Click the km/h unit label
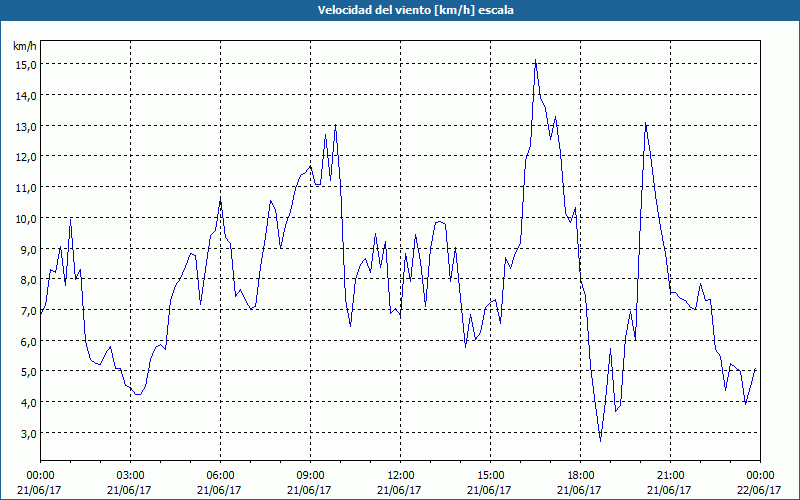The image size is (800, 500). point(24,46)
